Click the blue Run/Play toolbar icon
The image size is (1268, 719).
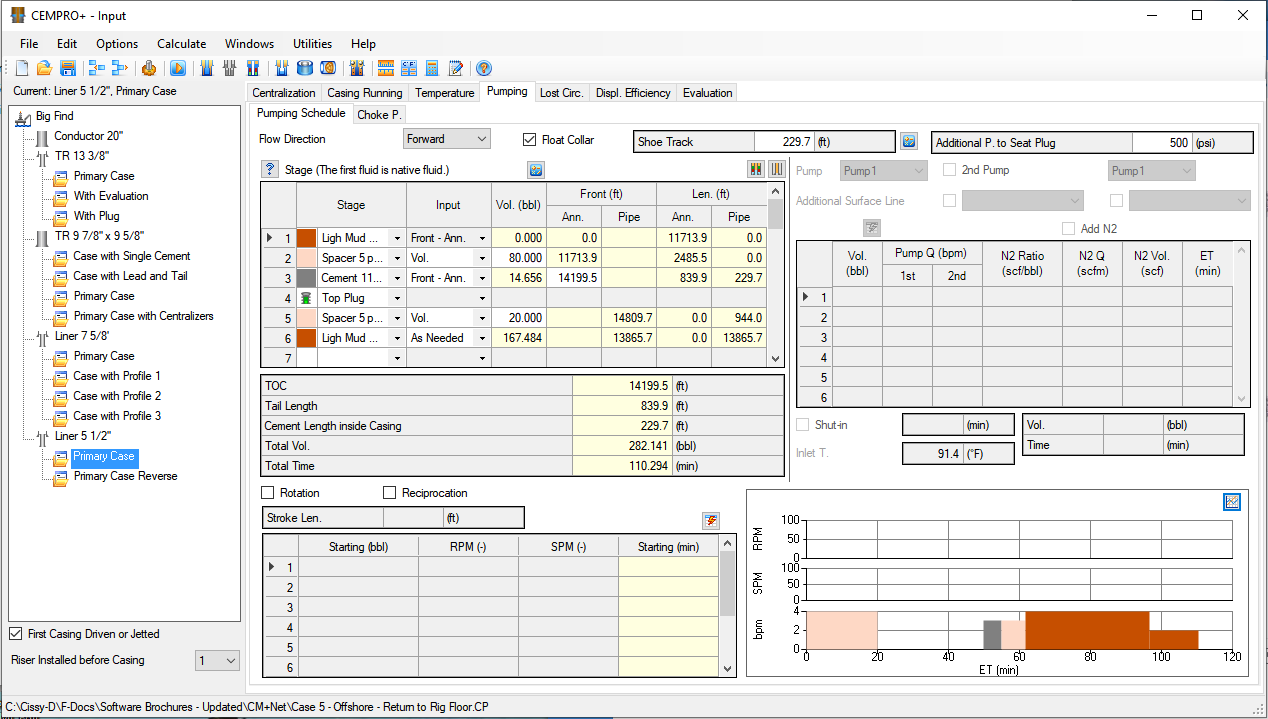[177, 68]
